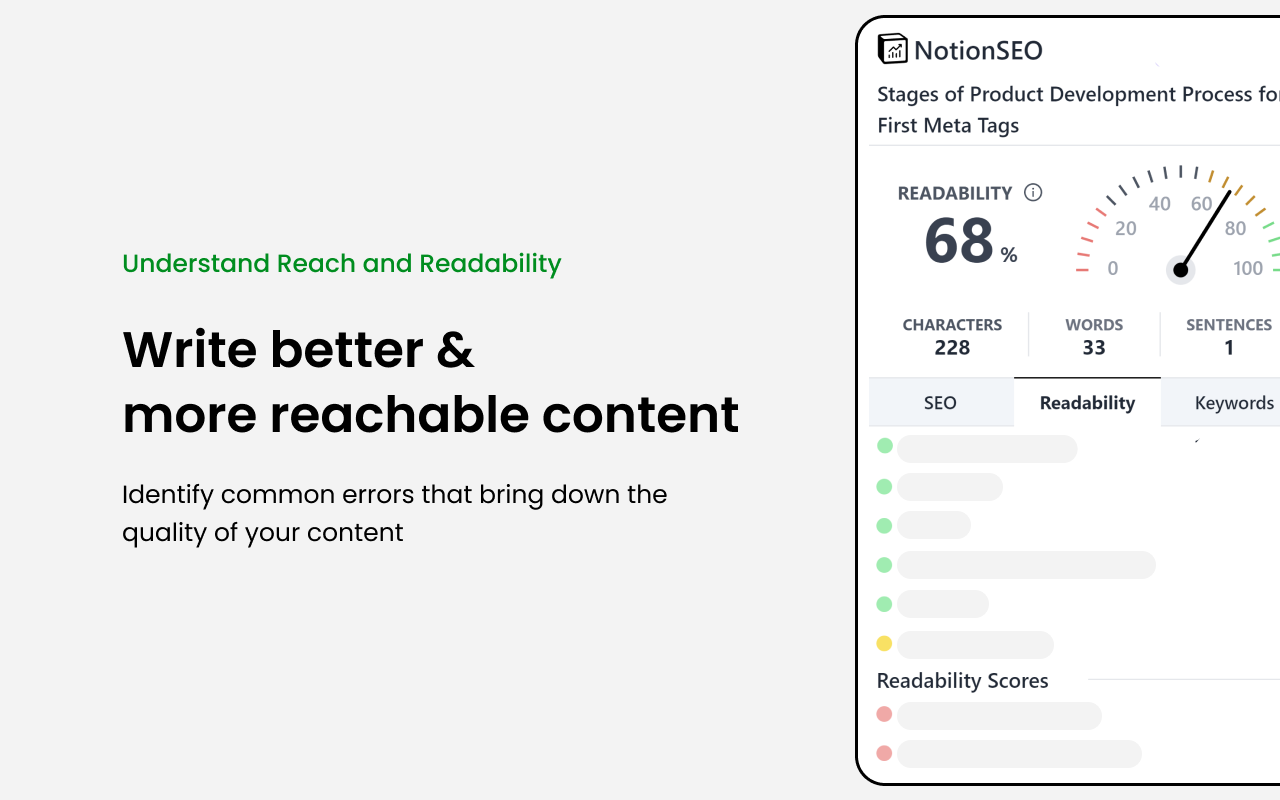Toggle the yellow-flagged readability suggestion

pos(975,644)
